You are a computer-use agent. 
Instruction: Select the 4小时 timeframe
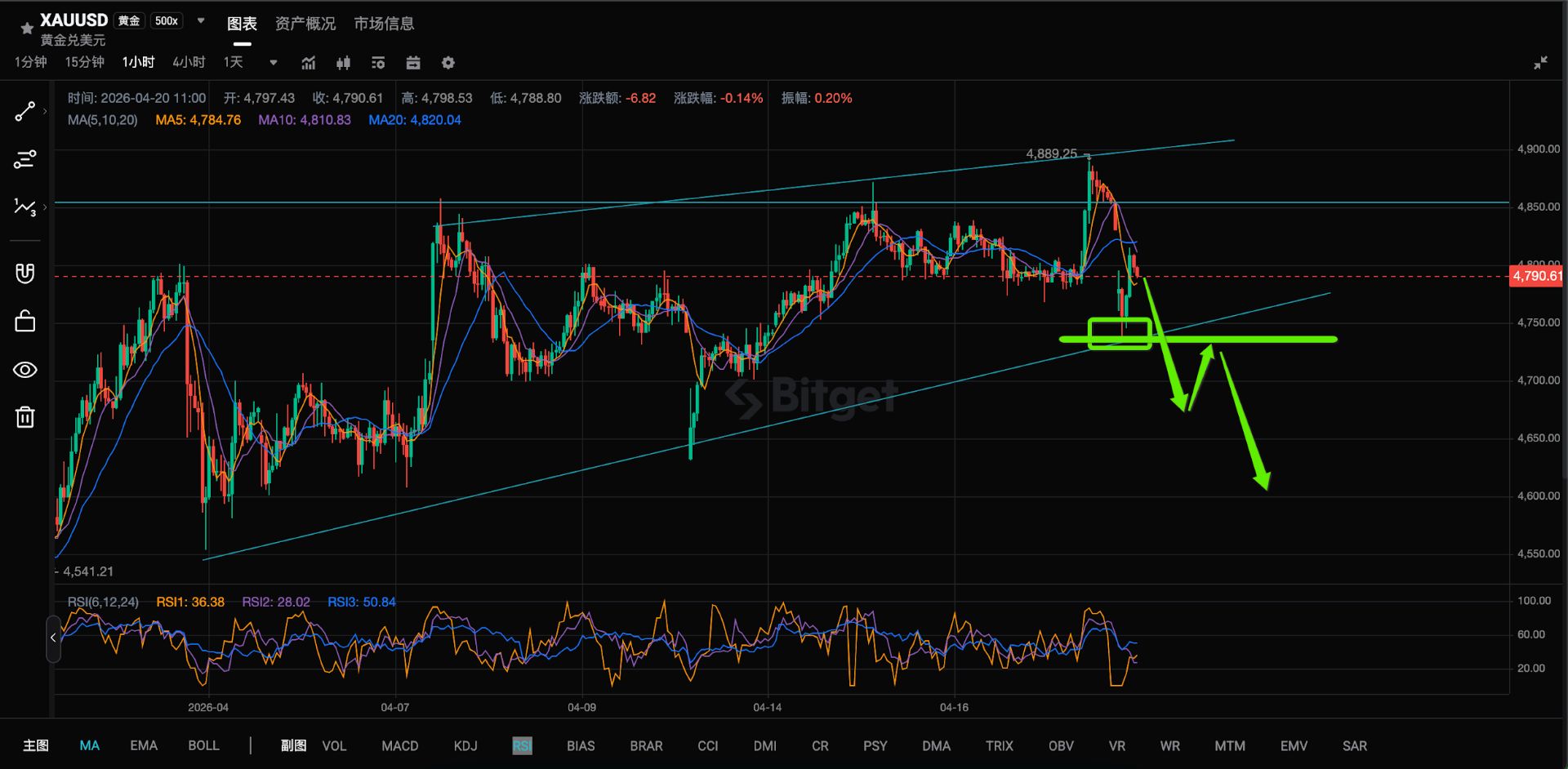[x=189, y=62]
